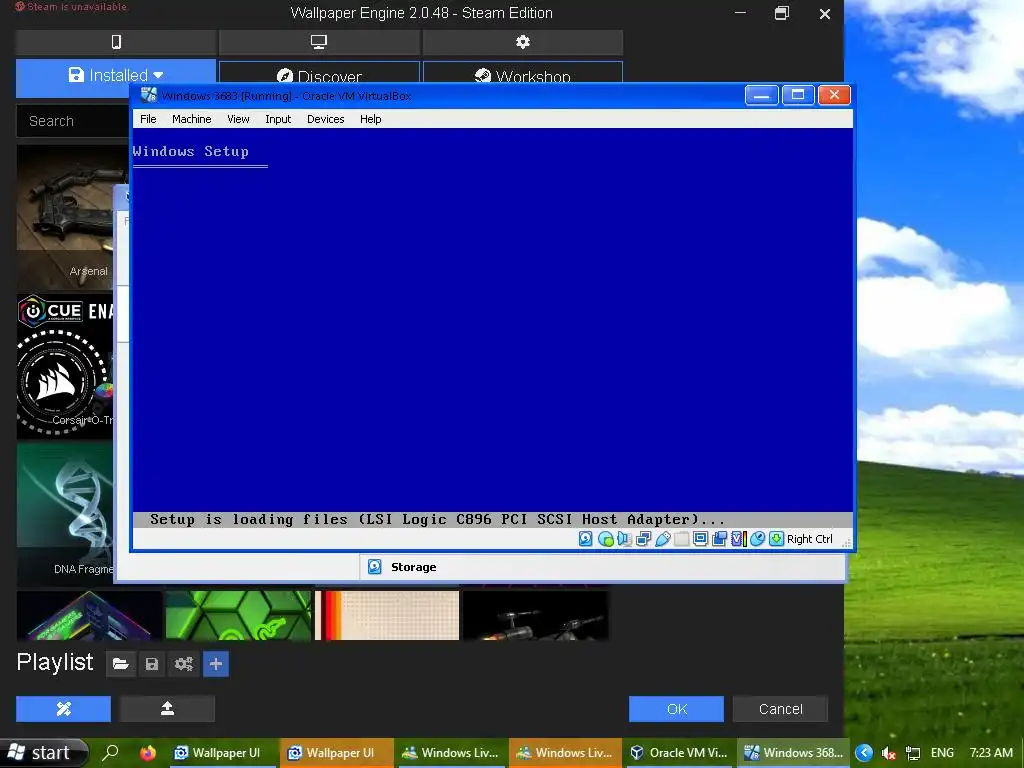The height and width of the screenshot is (768, 1024).
Task: Click the mouse integration indicator in VirtualBox status bar
Action: (757, 539)
